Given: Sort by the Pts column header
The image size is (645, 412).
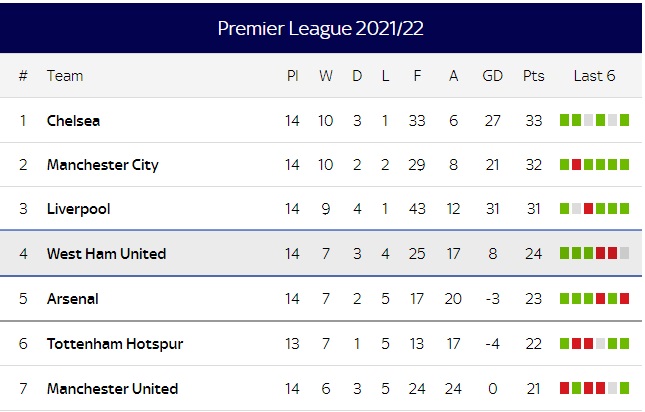Looking at the screenshot, I should (533, 76).
